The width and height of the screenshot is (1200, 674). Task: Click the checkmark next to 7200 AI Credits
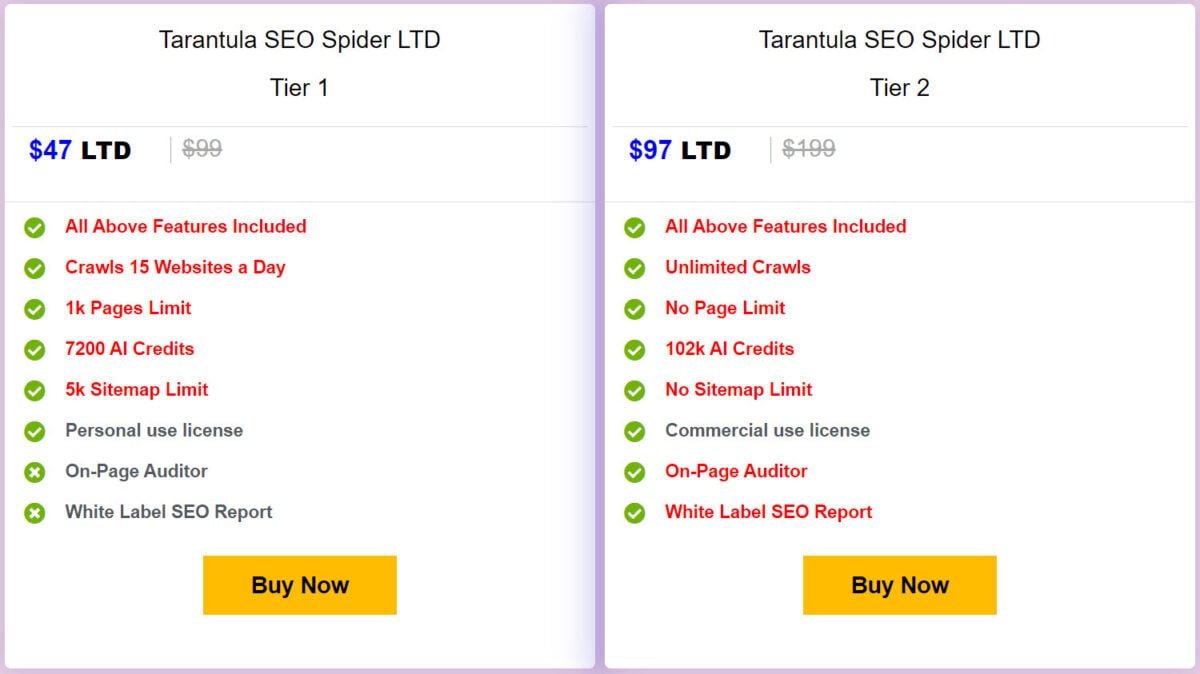click(x=35, y=349)
